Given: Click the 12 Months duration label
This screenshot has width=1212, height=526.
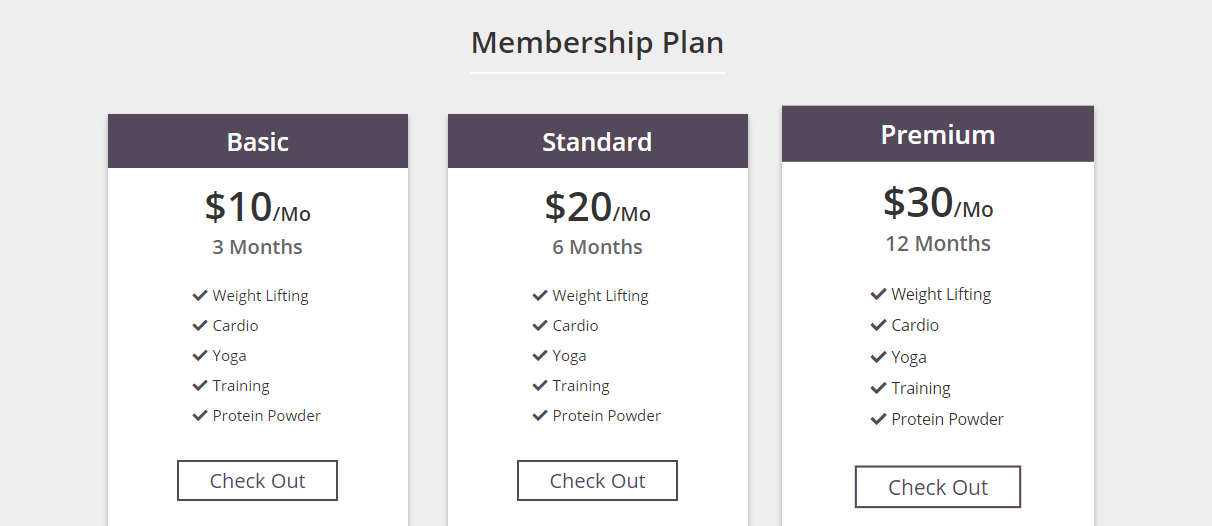Looking at the screenshot, I should coord(938,244).
